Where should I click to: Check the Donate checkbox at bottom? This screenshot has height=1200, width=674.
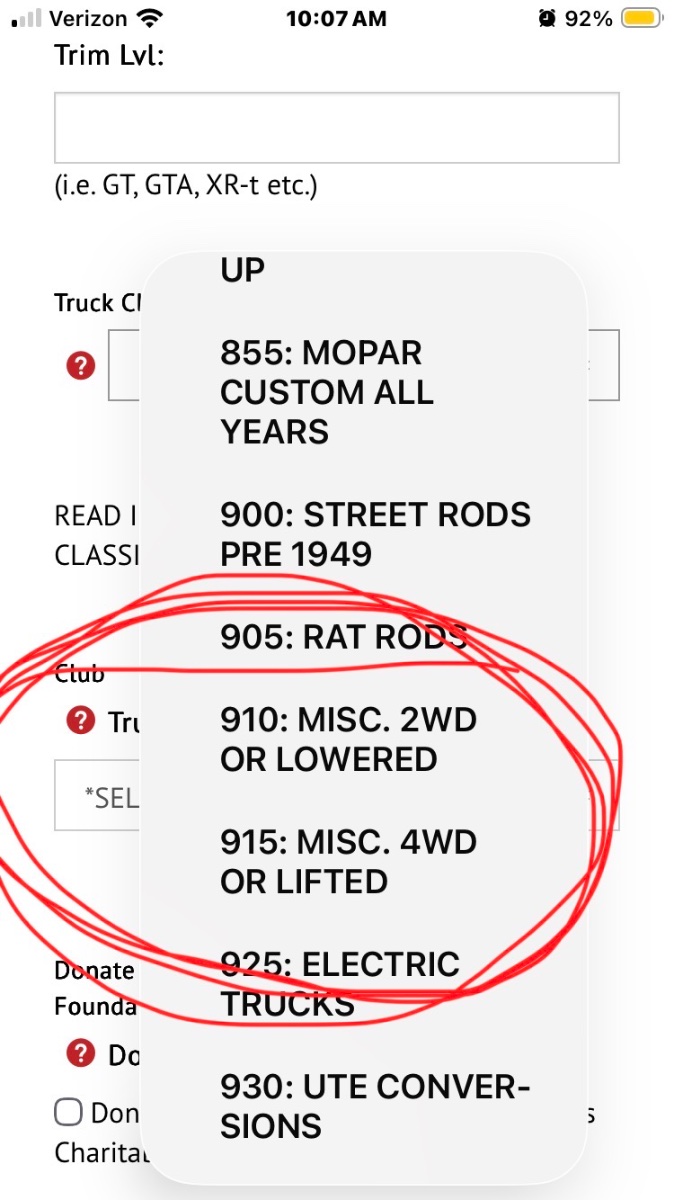(68, 1112)
